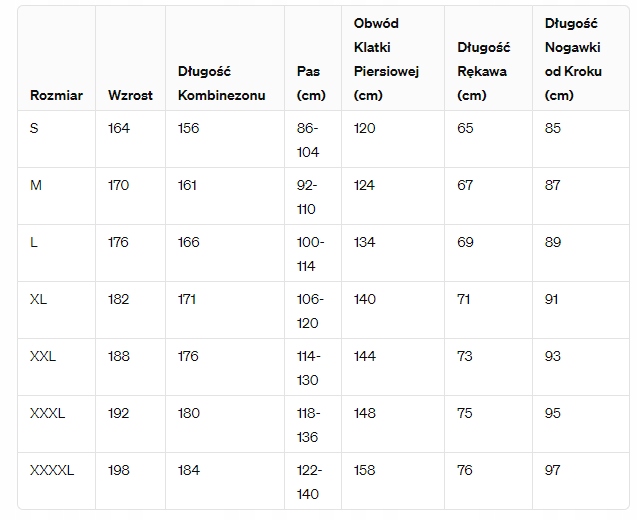This screenshot has width=638, height=520.
Task: Select height value 170 for size M
Action: coord(119,185)
